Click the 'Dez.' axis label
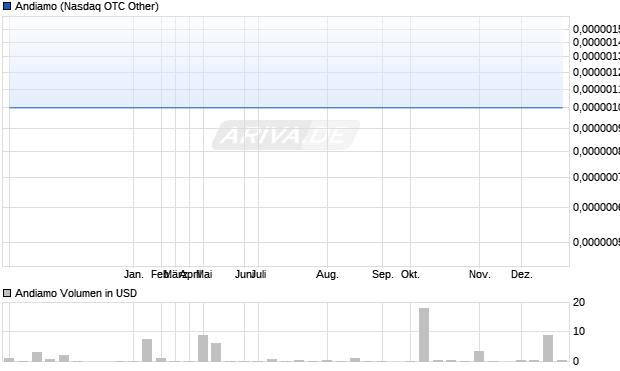 click(x=522, y=274)
